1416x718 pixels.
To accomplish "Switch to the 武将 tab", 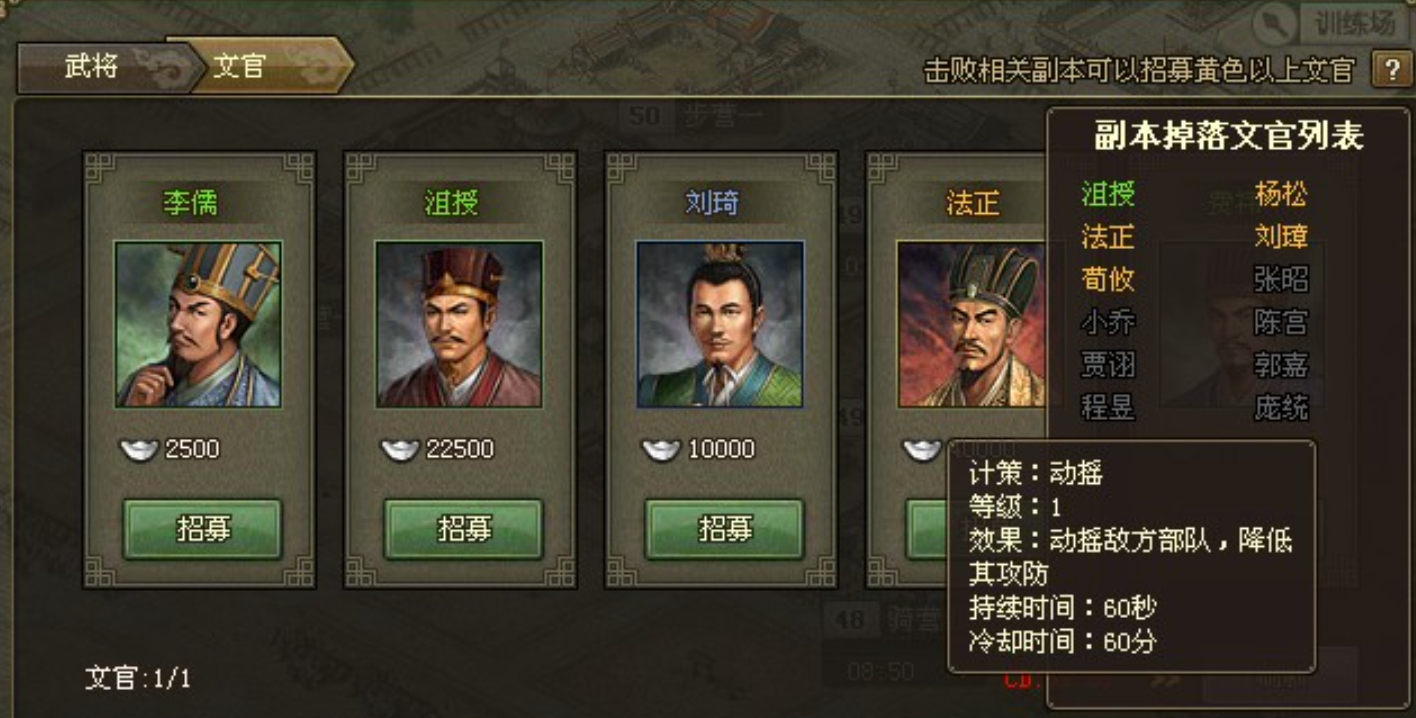I will click(92, 66).
